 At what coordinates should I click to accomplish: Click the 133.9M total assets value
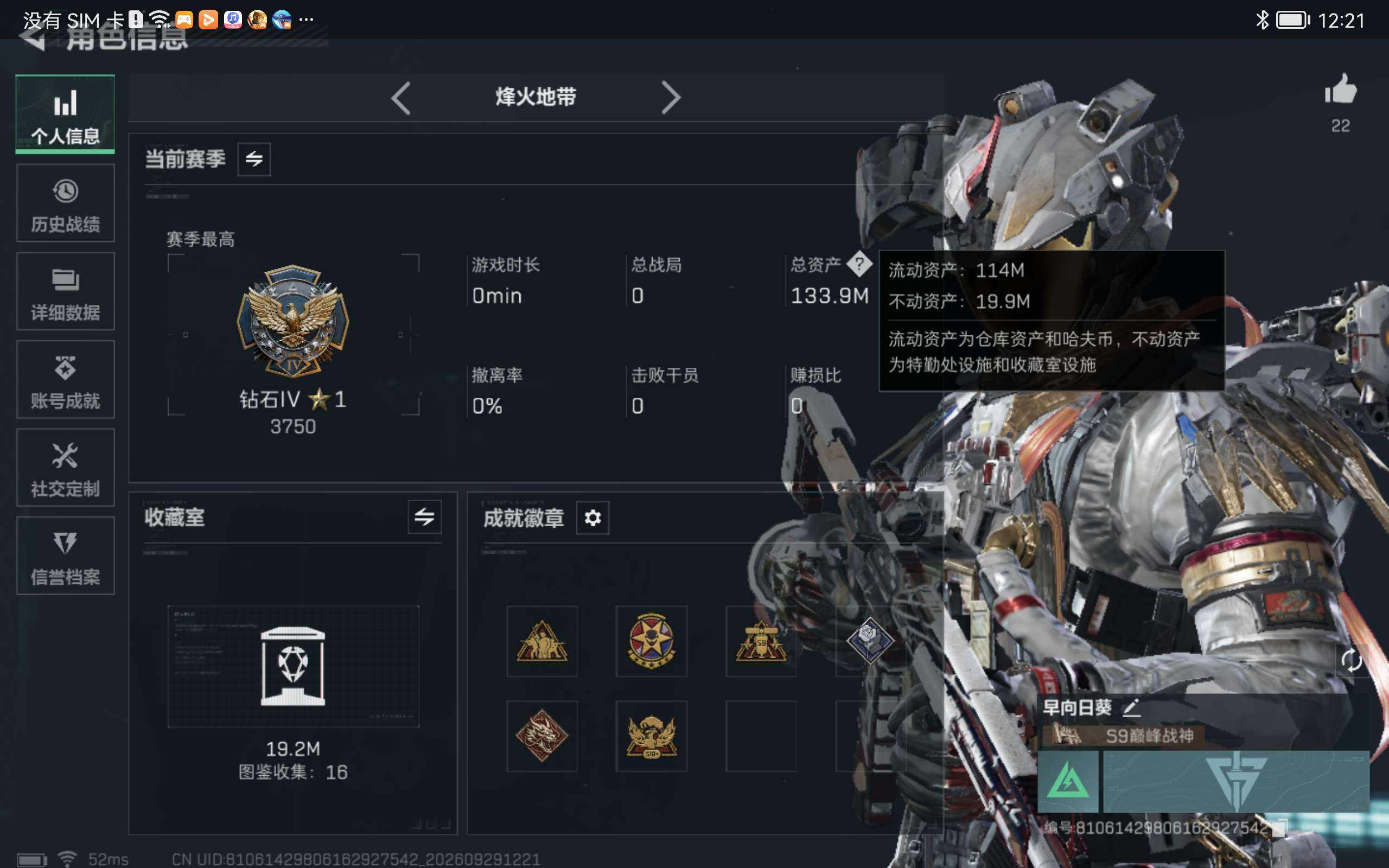click(x=830, y=296)
